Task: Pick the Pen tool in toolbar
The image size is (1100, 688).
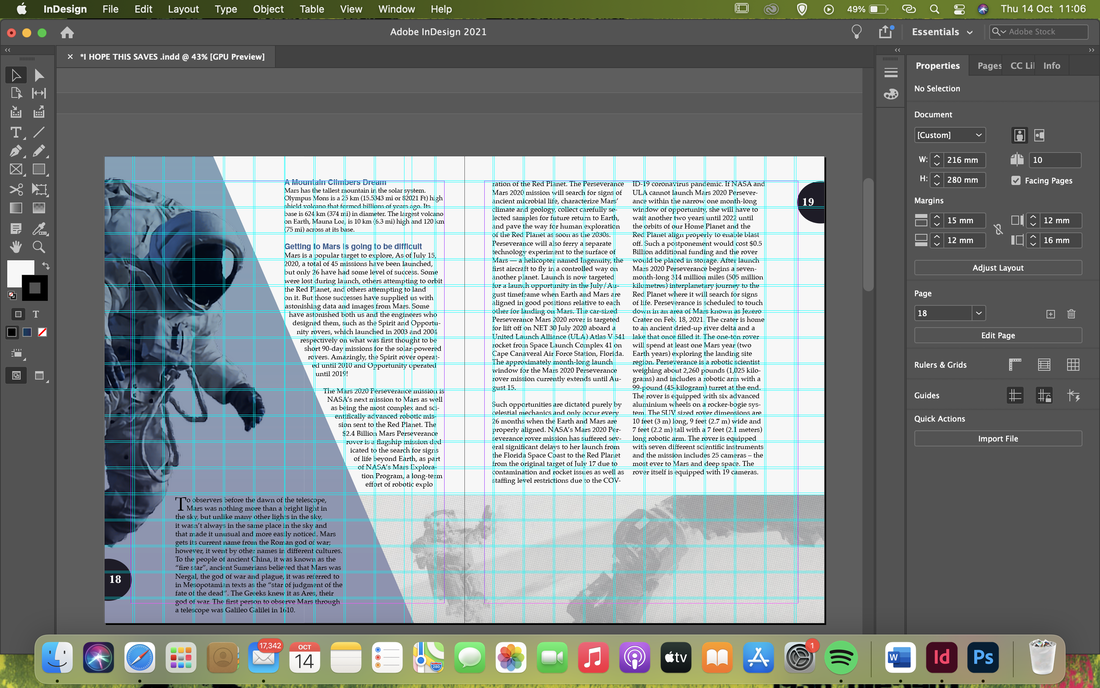Action: point(15,151)
